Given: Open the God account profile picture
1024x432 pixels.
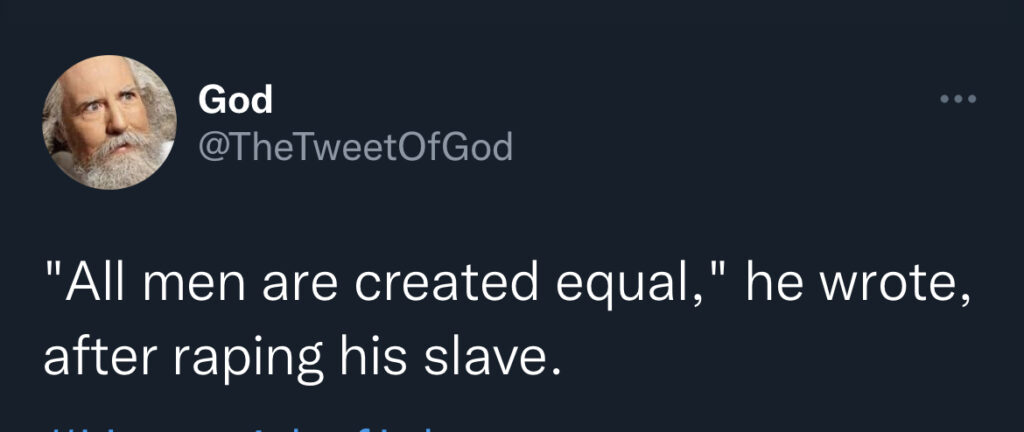Looking at the screenshot, I should [x=110, y=122].
